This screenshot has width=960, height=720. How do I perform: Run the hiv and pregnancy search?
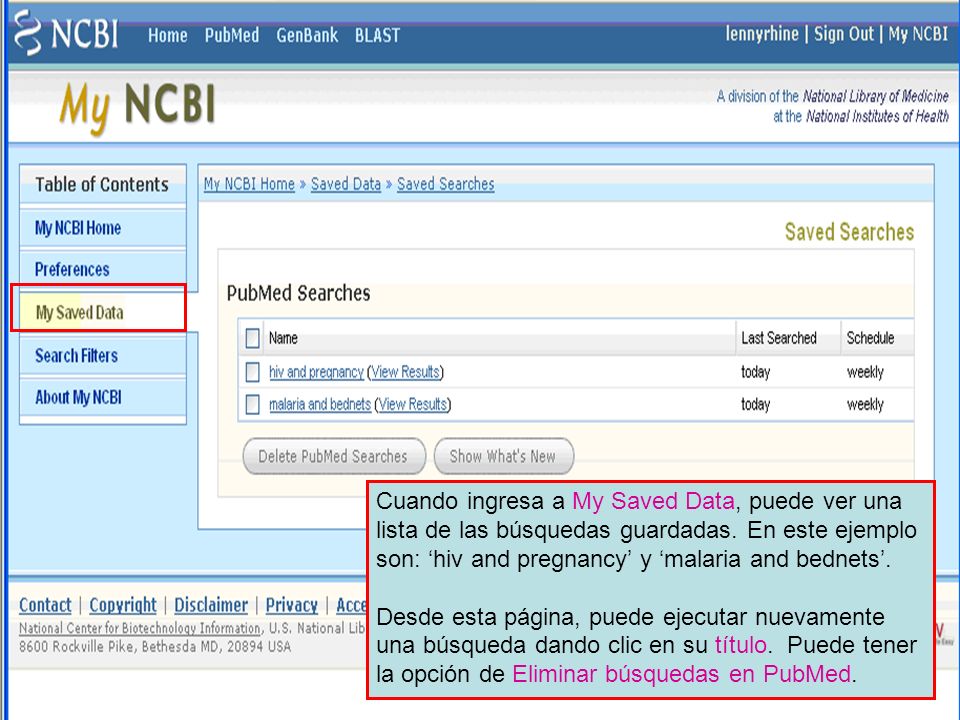click(317, 372)
